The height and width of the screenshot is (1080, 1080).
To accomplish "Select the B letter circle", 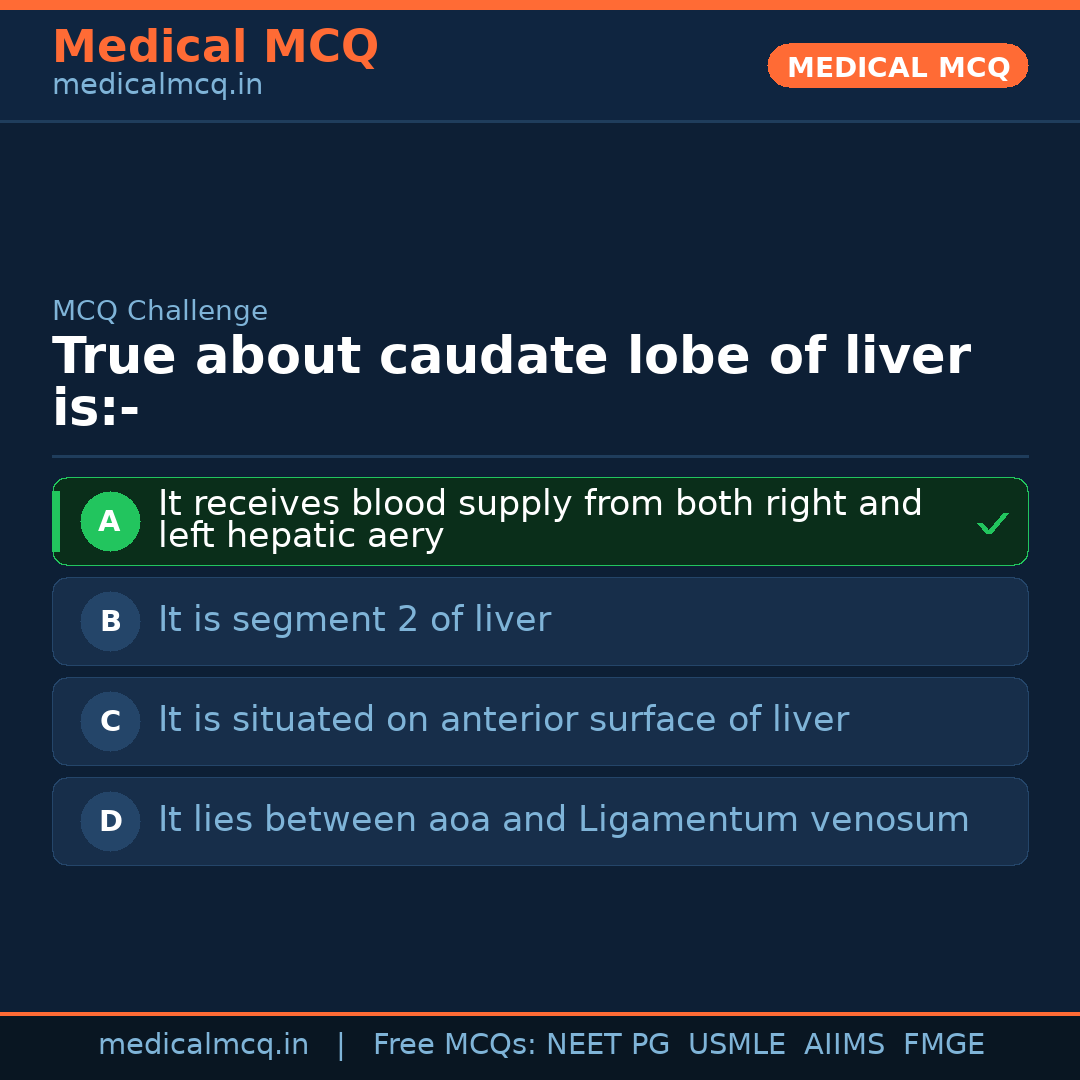I will [110, 621].
